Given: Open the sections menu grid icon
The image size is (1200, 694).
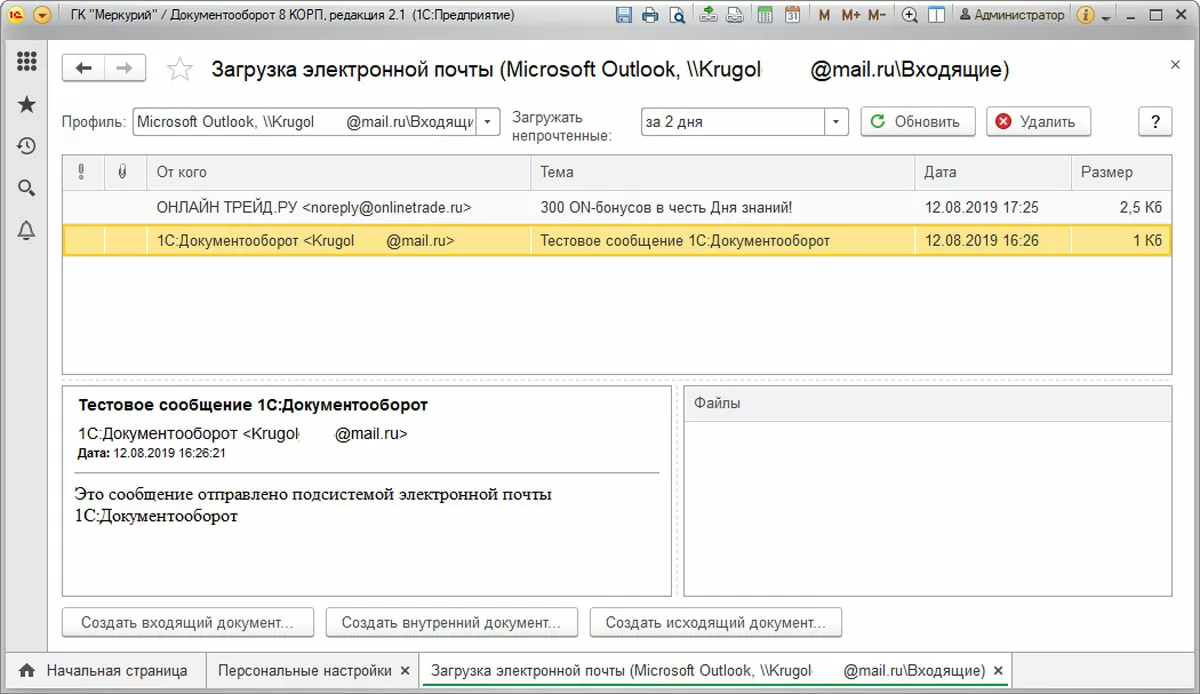Looking at the screenshot, I should [x=27, y=62].
